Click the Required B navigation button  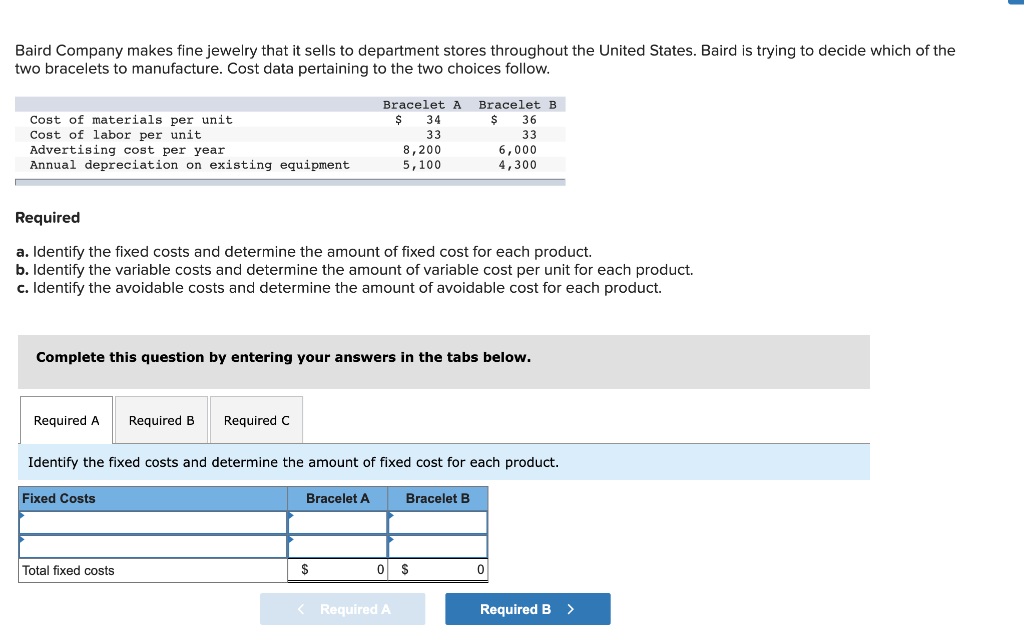527,608
